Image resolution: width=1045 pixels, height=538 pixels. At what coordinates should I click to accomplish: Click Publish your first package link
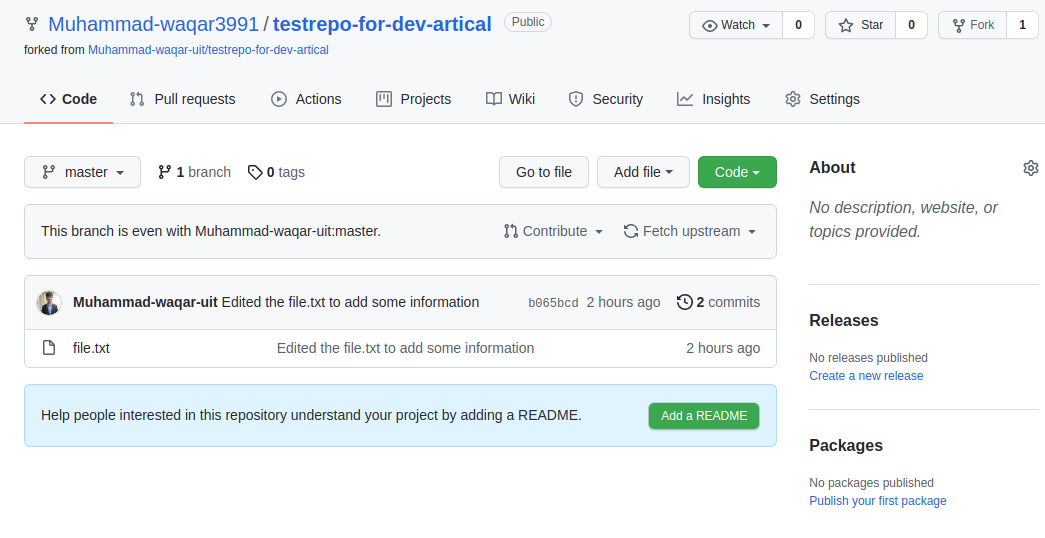coord(878,501)
